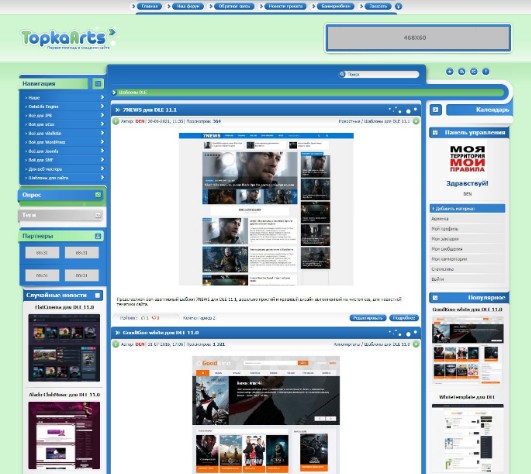Toggle the Навигация block collapse icon
This screenshot has height=474, width=531.
click(x=98, y=84)
